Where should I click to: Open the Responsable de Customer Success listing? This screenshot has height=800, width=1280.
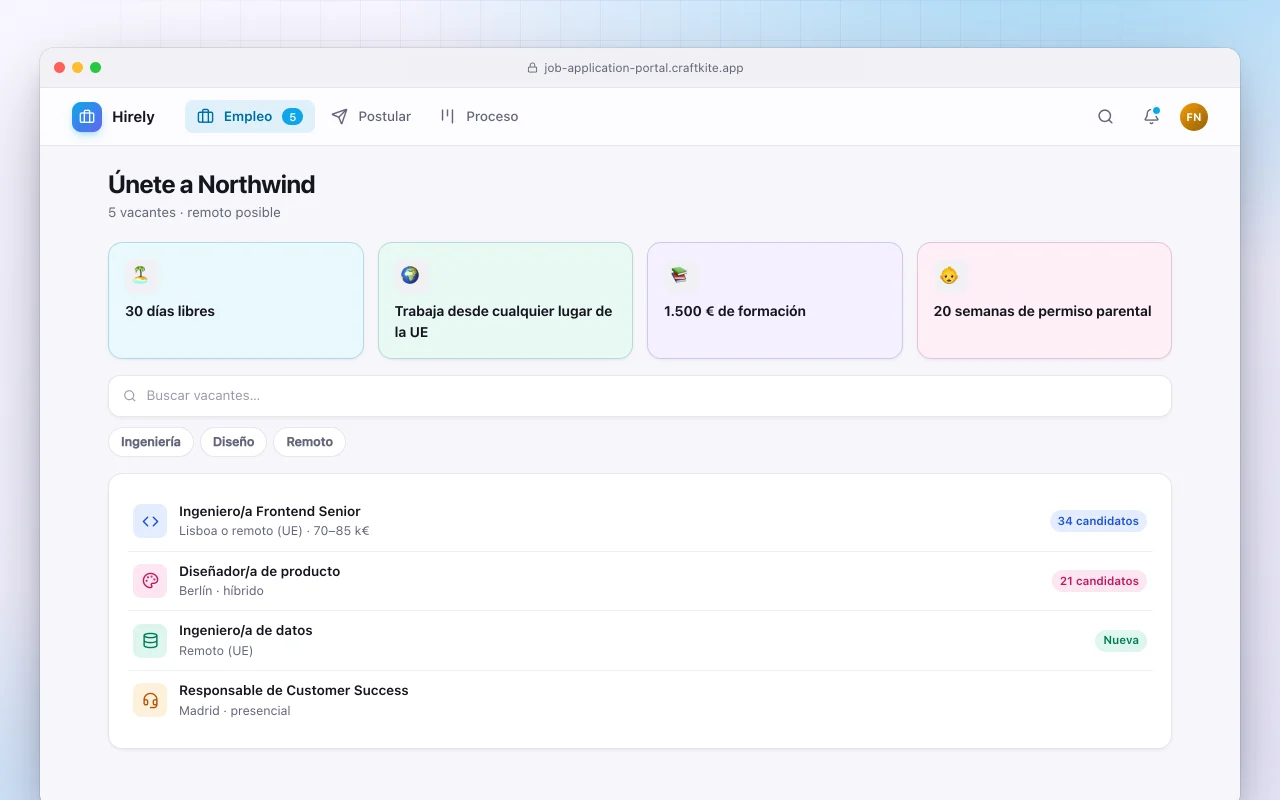pyautogui.click(x=640, y=700)
